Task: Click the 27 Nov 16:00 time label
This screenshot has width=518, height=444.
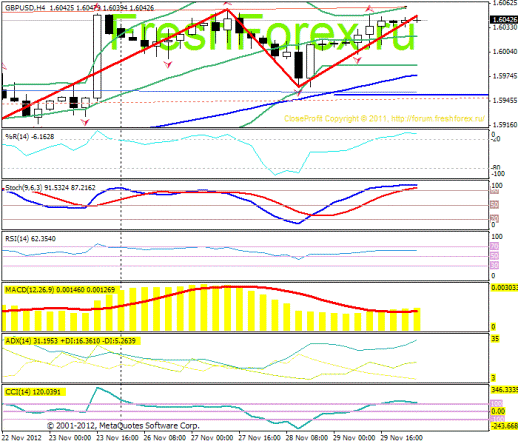Action: (x=259, y=438)
